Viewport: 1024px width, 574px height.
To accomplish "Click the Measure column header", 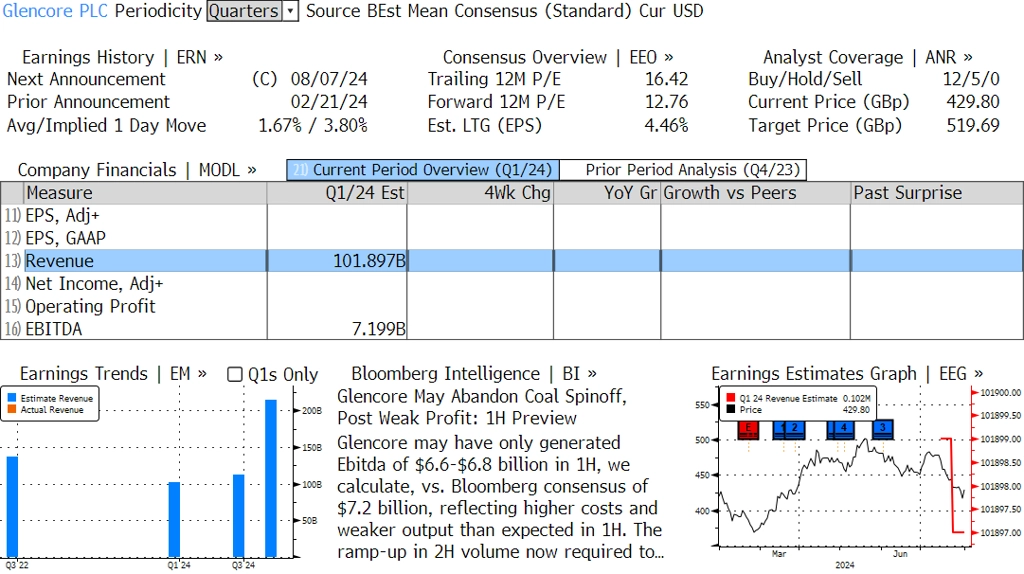I will click(x=145, y=193).
